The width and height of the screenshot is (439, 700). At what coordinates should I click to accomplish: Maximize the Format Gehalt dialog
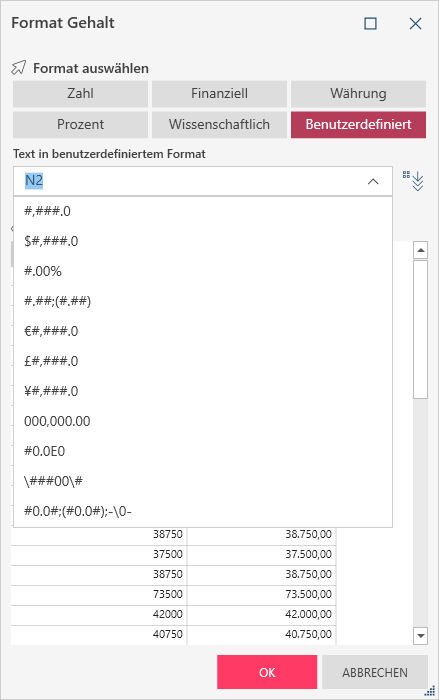pos(370,23)
